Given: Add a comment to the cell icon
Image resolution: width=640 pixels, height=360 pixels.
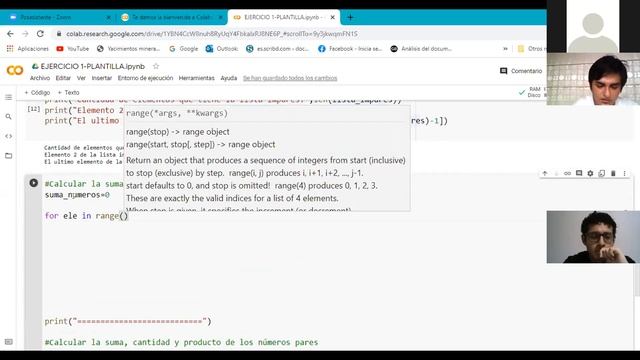Looking at the screenshot, I should point(579,173).
